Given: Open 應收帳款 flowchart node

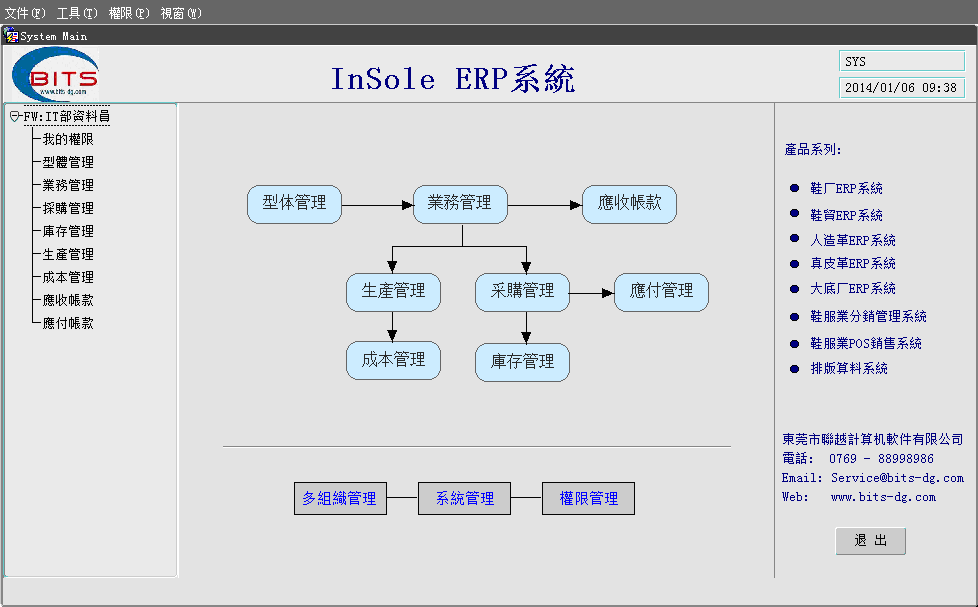Looking at the screenshot, I should (629, 204).
